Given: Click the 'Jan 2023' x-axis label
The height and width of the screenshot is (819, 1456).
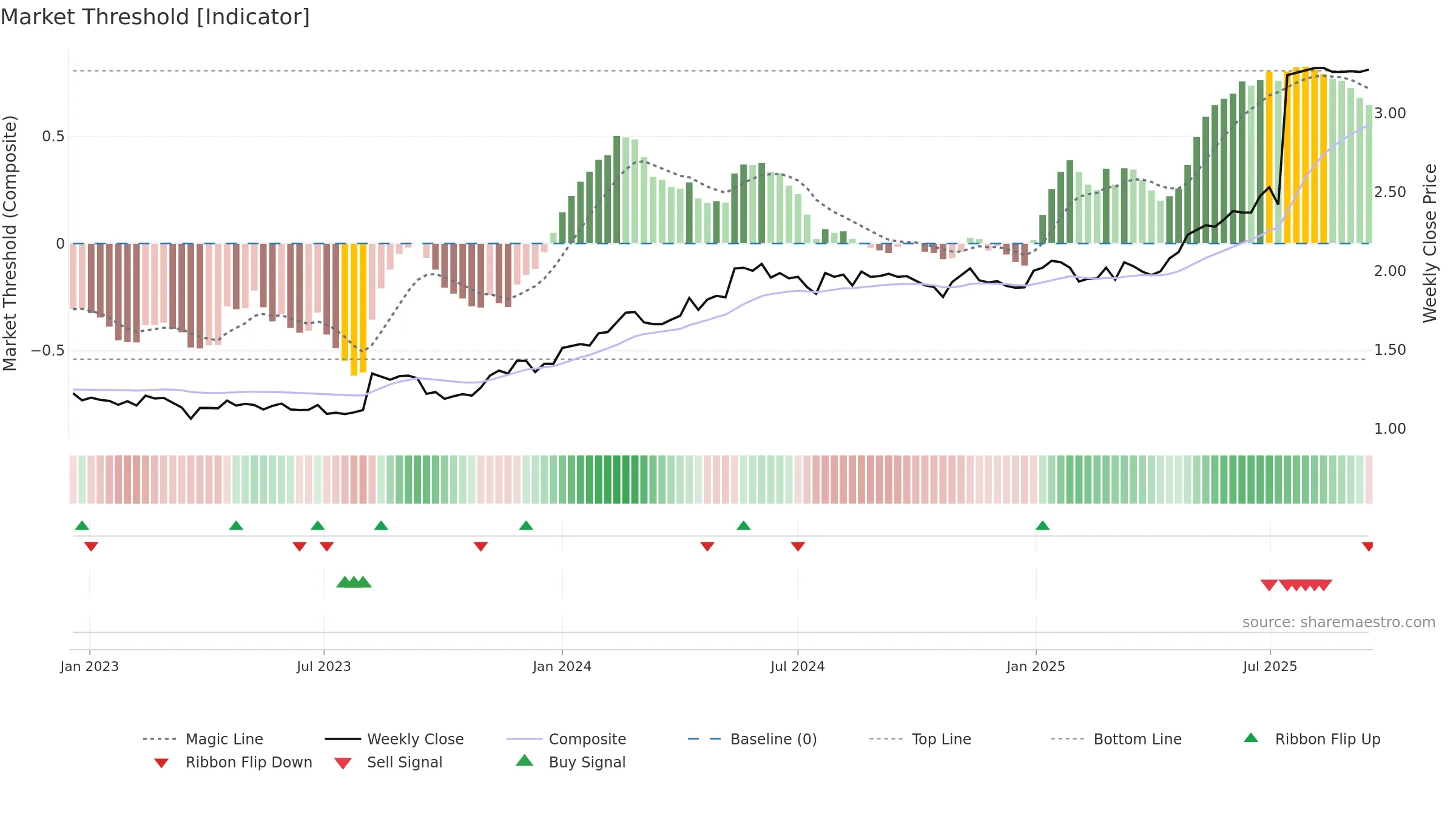Looking at the screenshot, I should 90,666.
